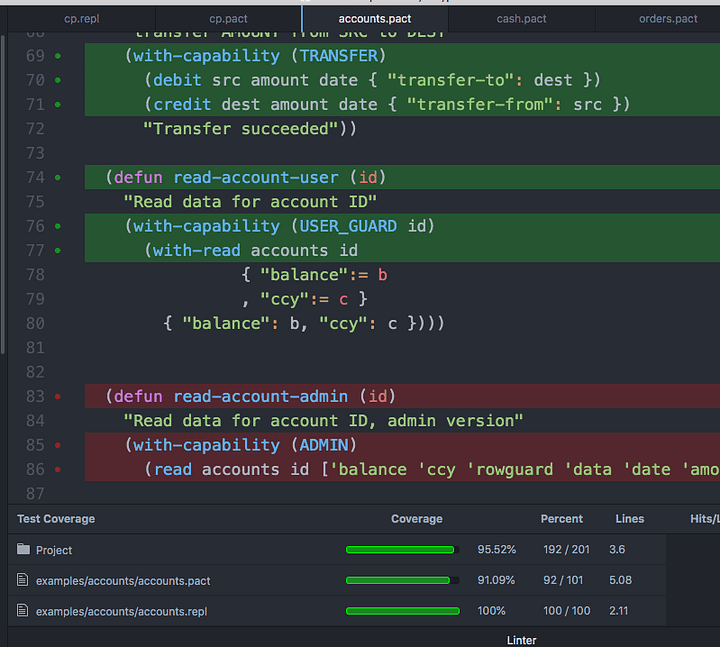
Task: Click green coverage dot on line 74
Action: (58, 178)
